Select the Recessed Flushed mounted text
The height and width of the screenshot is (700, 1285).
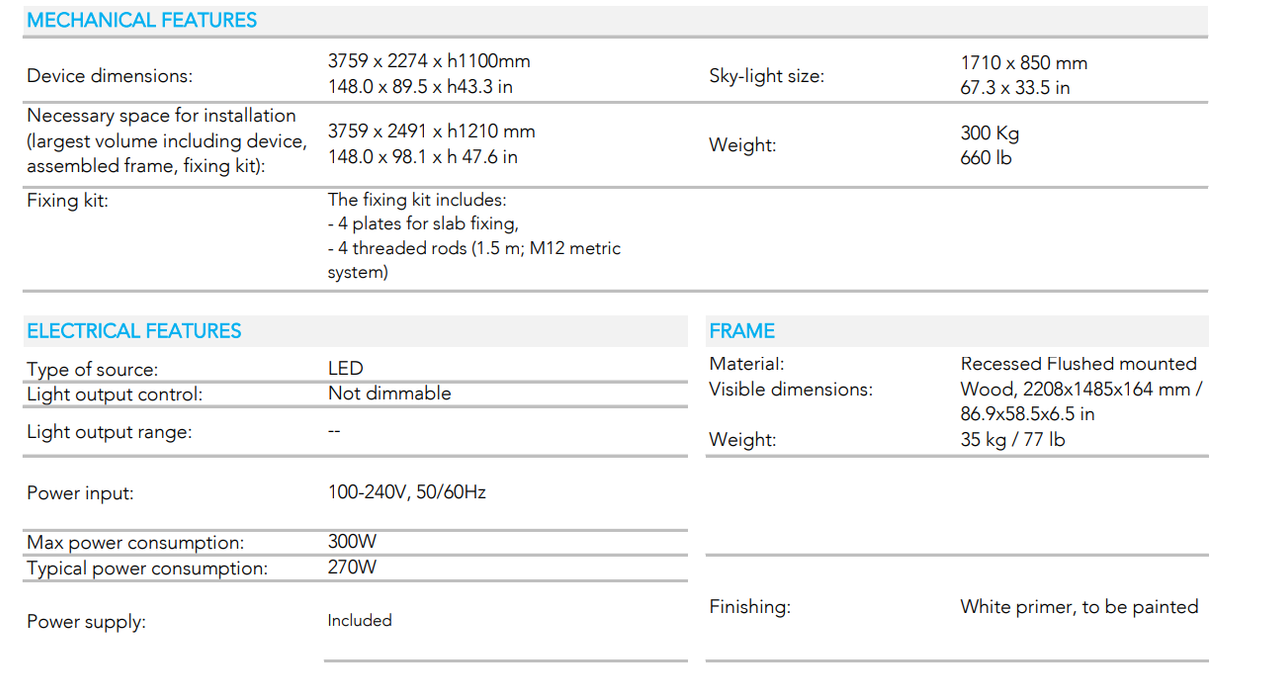click(x=1079, y=364)
